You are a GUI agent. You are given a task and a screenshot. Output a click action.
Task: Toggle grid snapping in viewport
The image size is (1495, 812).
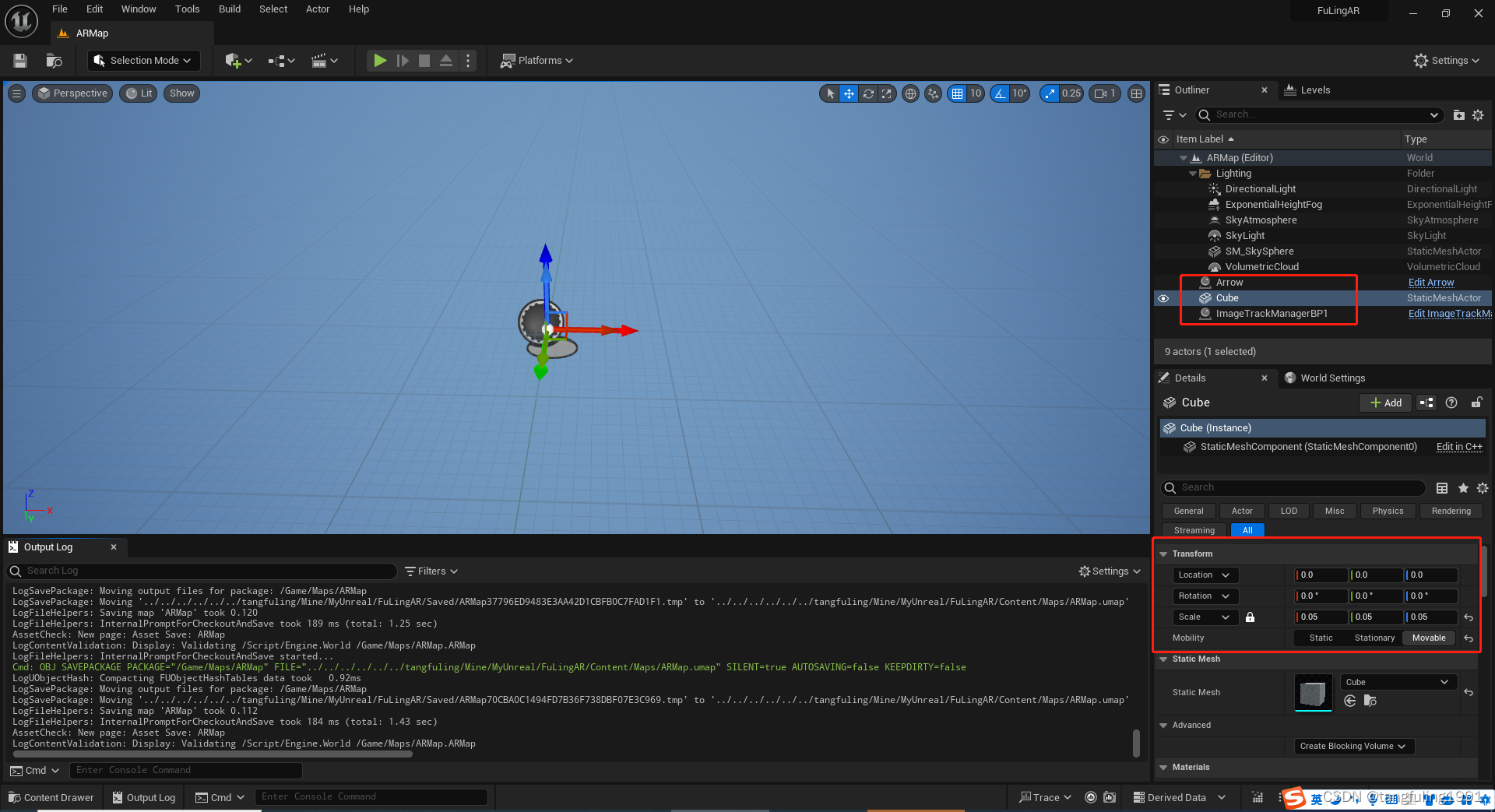(957, 93)
